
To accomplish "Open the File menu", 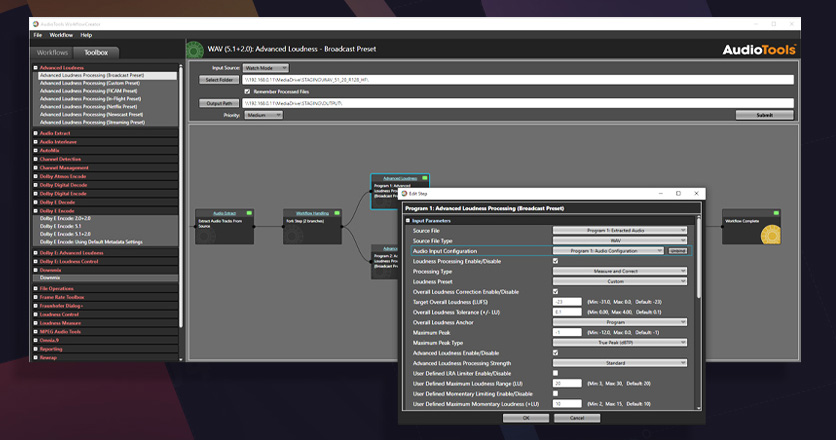I will click(x=38, y=35).
